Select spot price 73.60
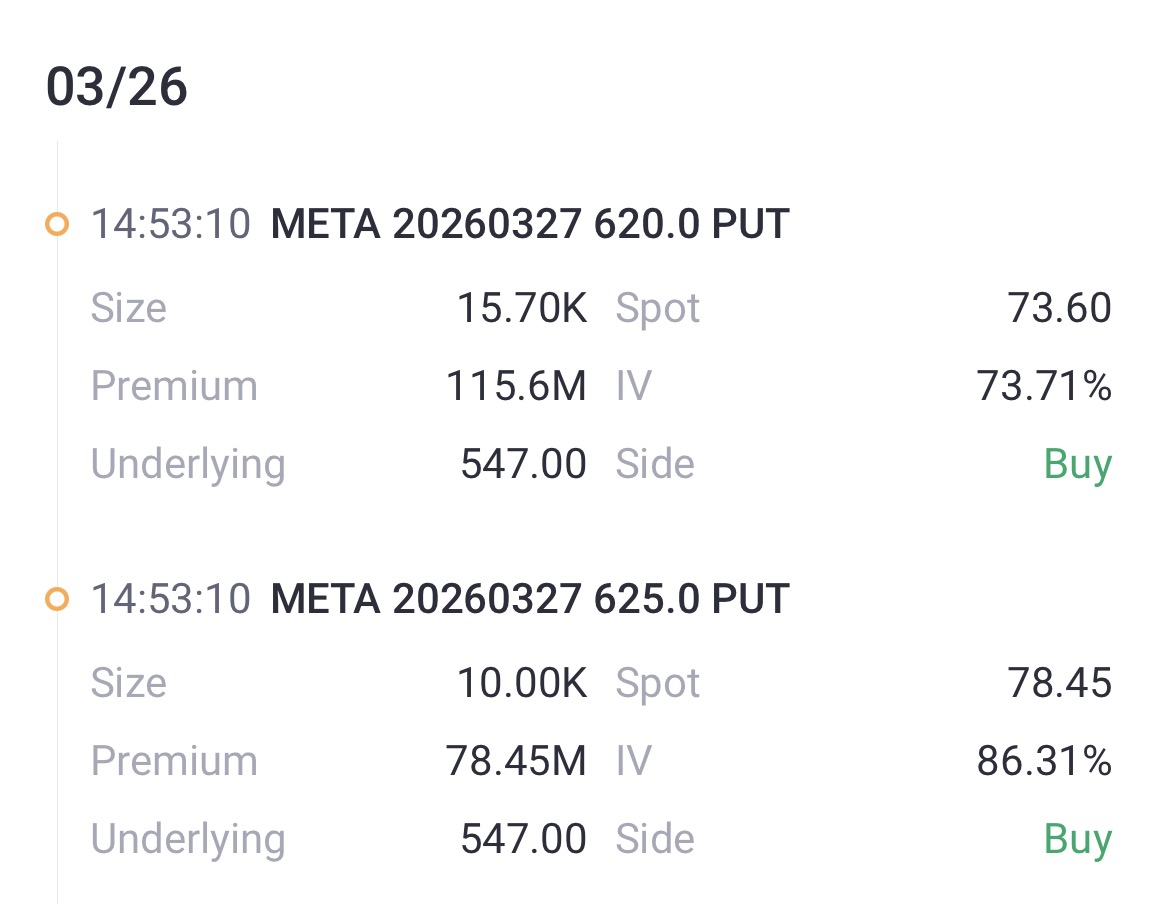Image resolution: width=1170 pixels, height=904 pixels. 1059,308
